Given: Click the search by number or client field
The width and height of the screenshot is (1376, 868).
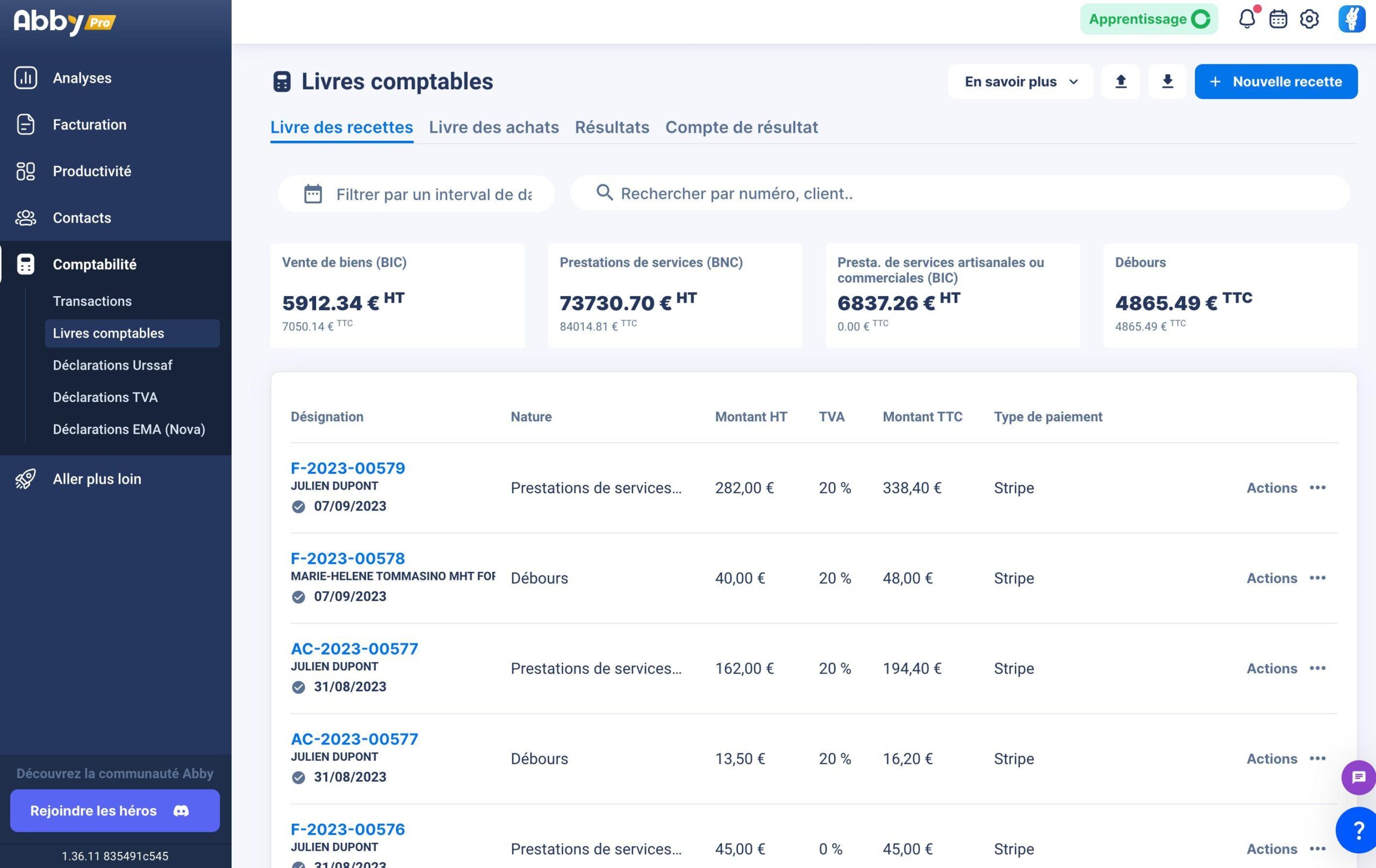Looking at the screenshot, I should coord(959,193).
